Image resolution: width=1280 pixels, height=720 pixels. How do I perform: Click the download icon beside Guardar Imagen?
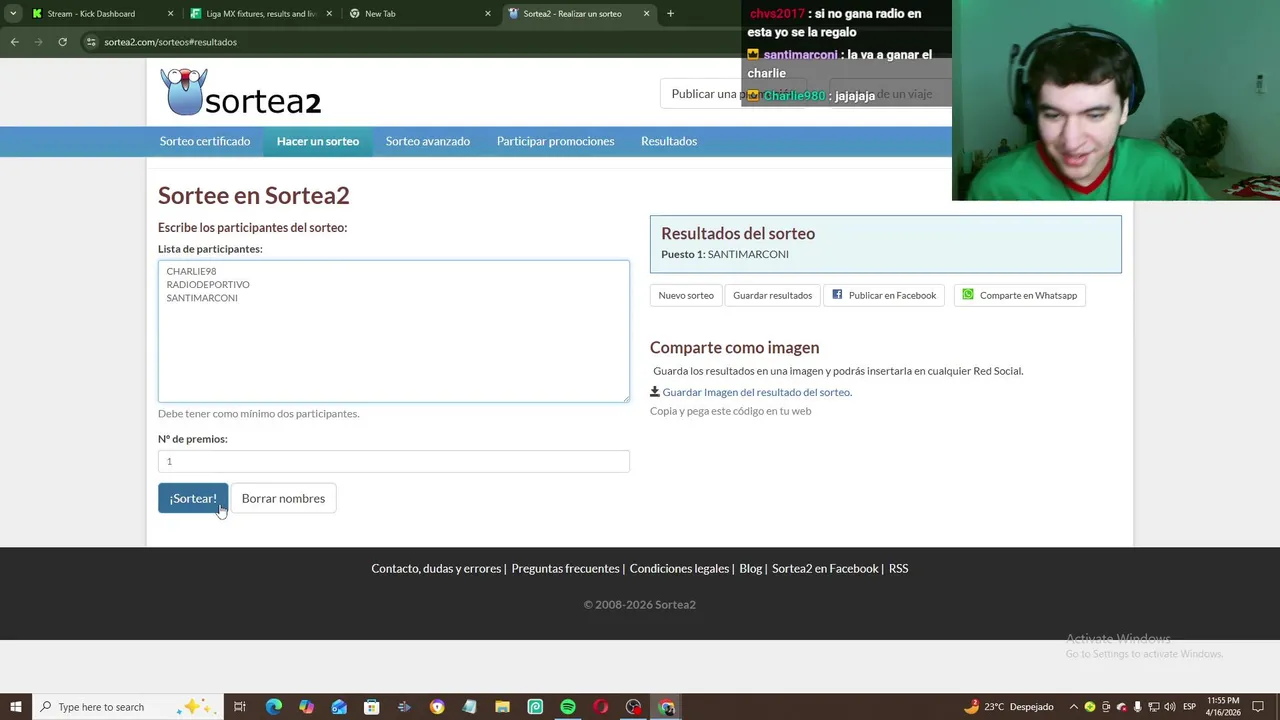point(655,392)
